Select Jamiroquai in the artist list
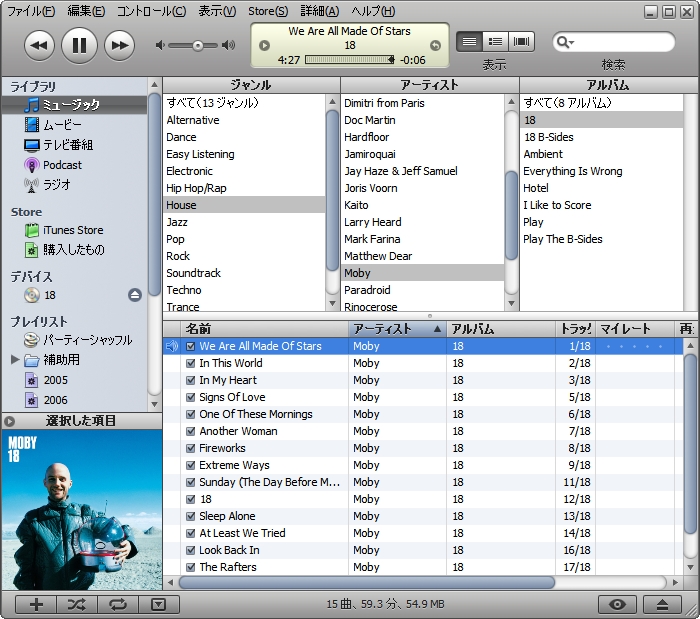700x619 pixels. click(422, 154)
